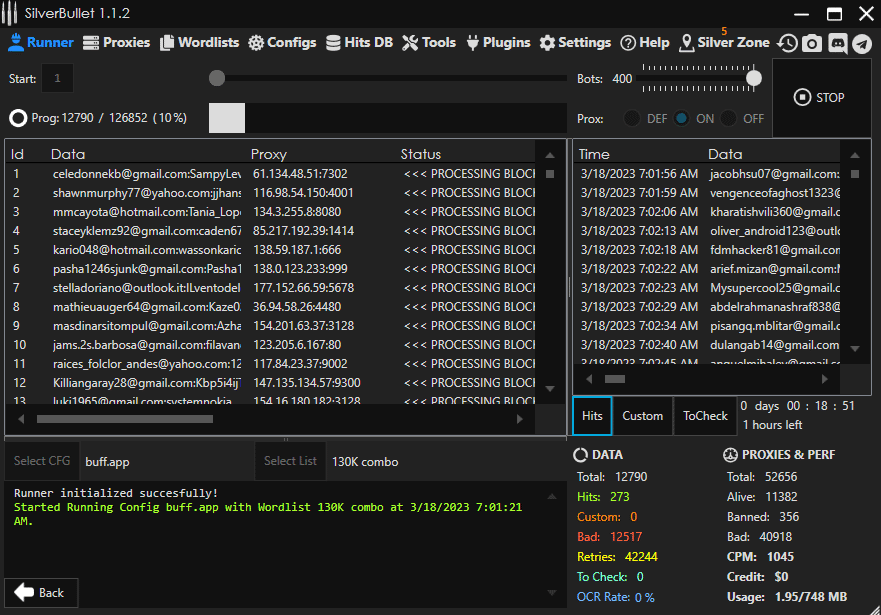Screen dimensions: 881x615
Task: Click the Select CFG button
Action: pos(42,461)
